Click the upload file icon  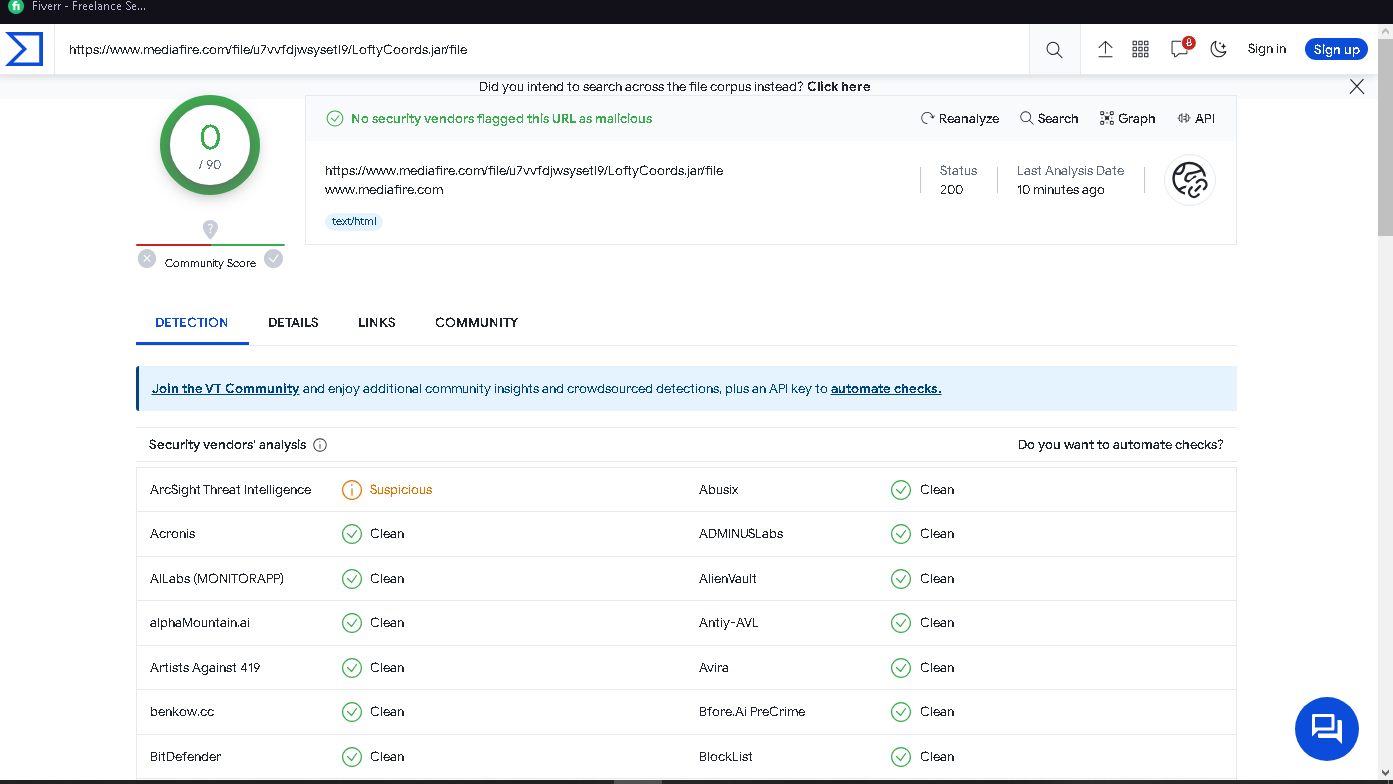[1105, 49]
